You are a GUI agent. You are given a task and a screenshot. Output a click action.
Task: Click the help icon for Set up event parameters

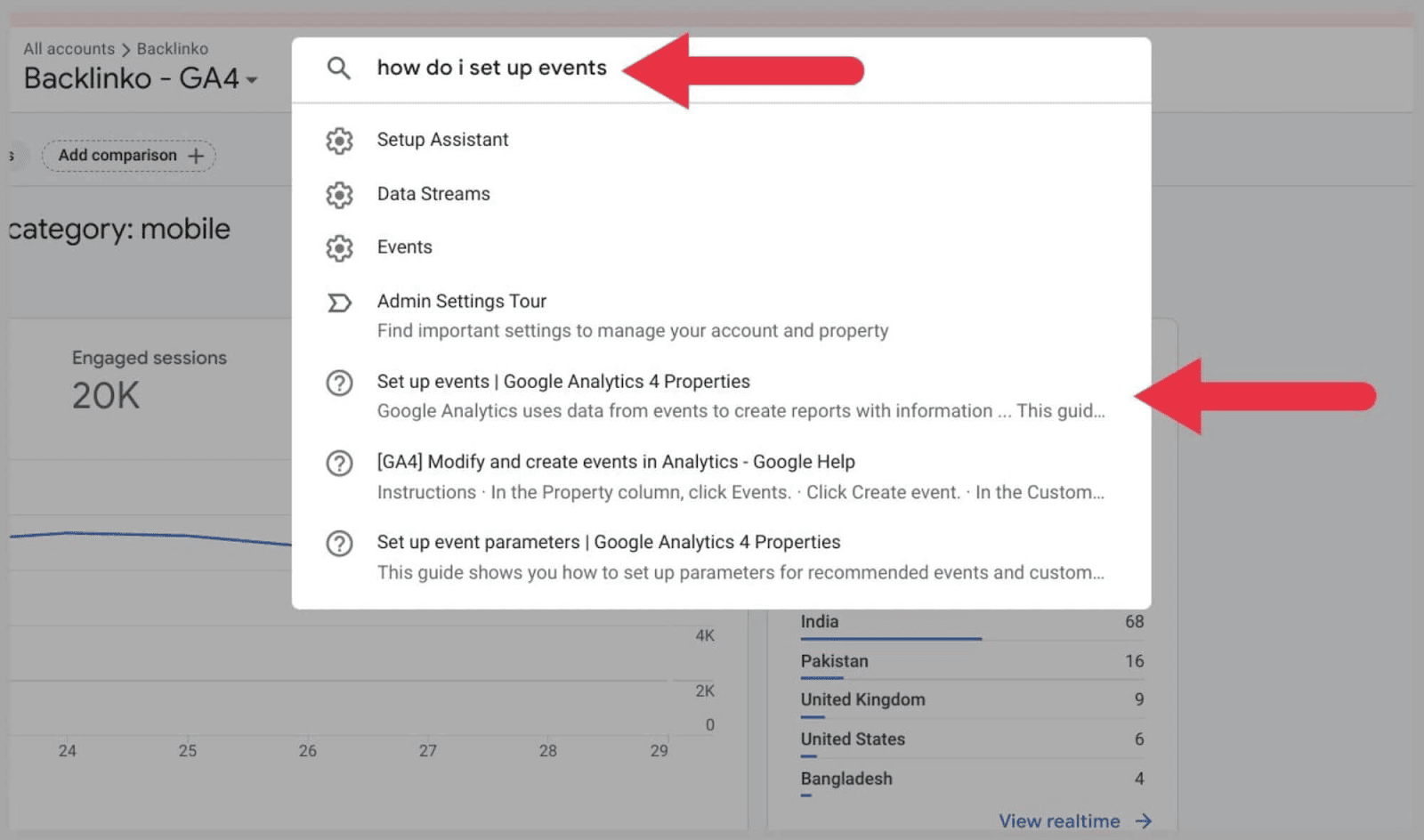pyautogui.click(x=339, y=544)
